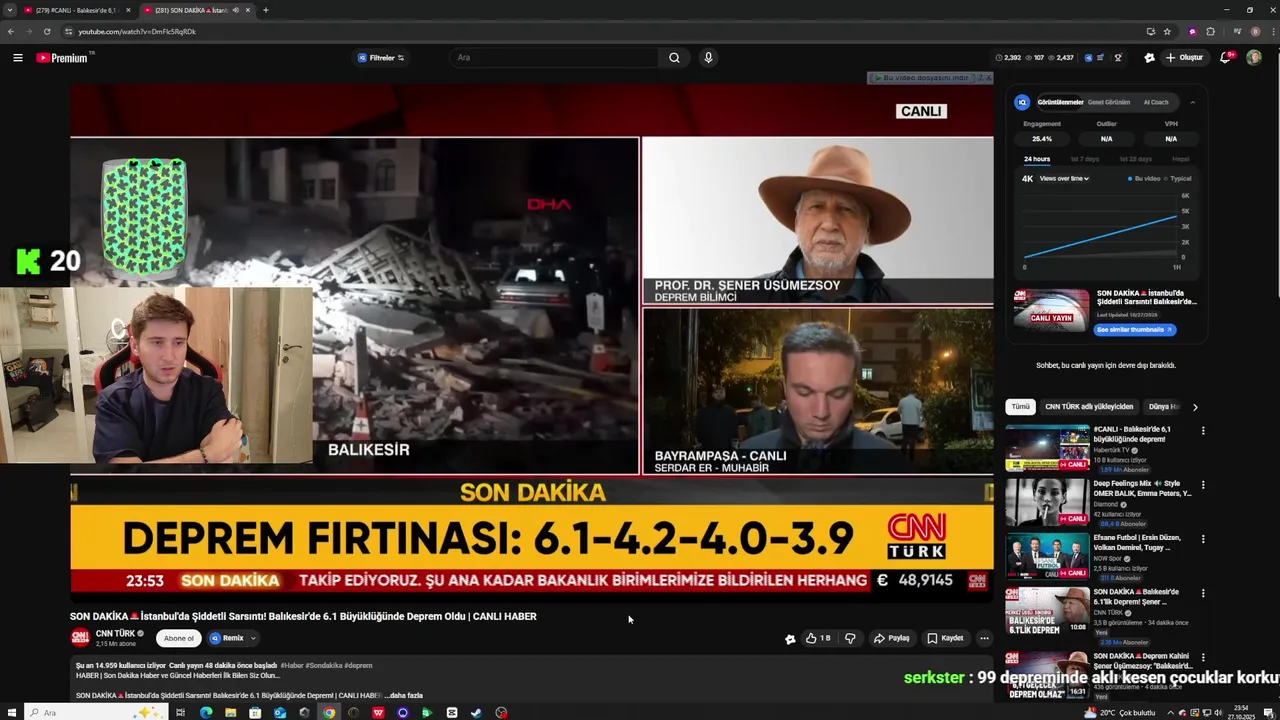Open the Efsane Futbol video thumbnail

click(x=1047, y=557)
